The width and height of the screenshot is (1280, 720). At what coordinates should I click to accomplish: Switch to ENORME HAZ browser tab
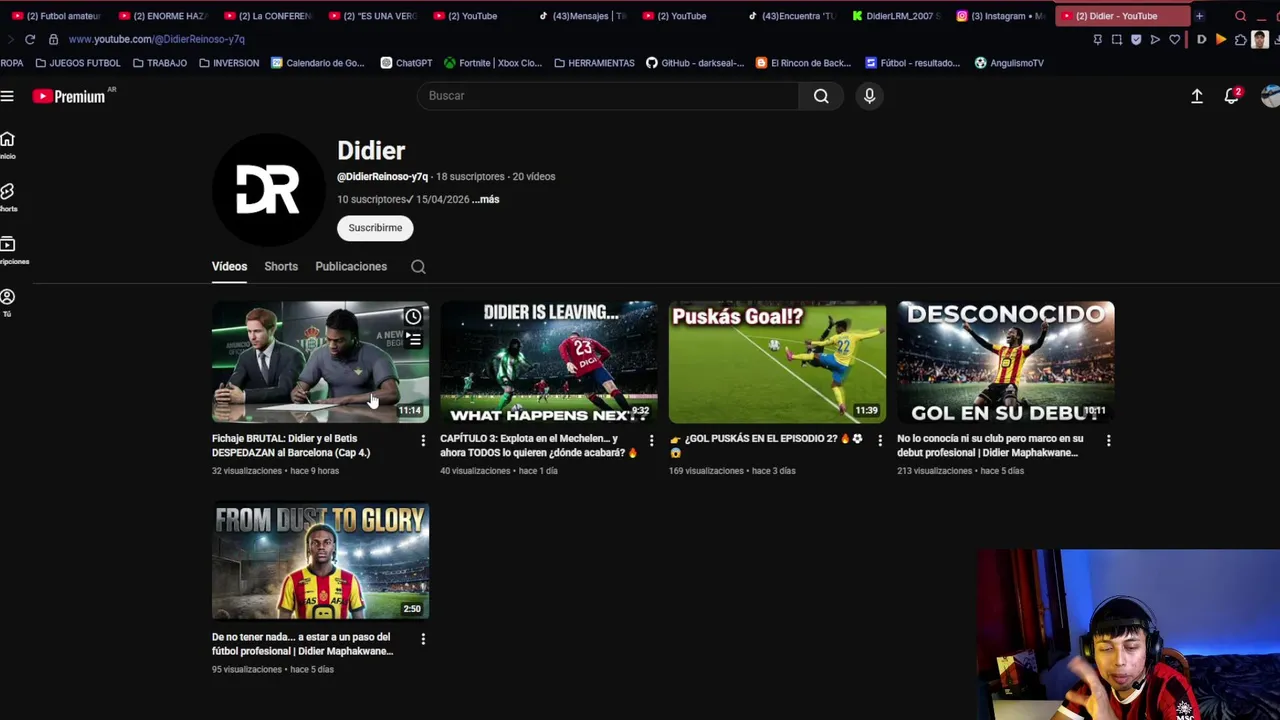coord(163,16)
